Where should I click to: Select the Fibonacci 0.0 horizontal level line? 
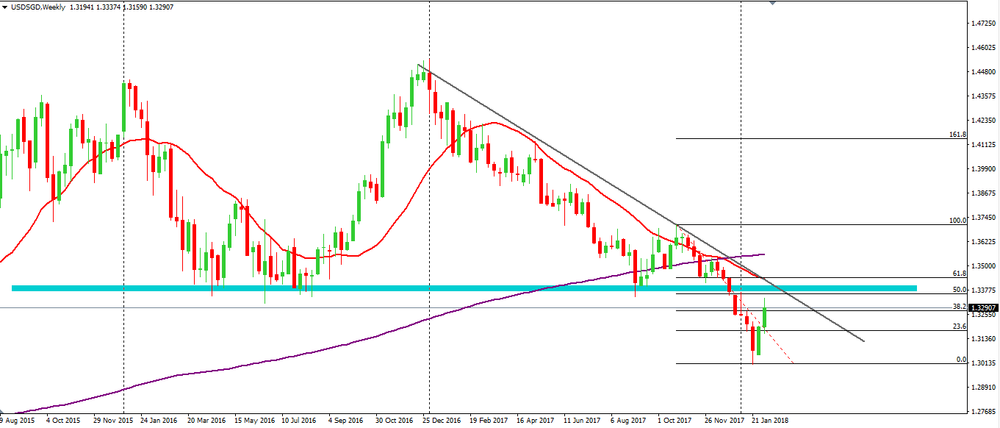point(823,364)
